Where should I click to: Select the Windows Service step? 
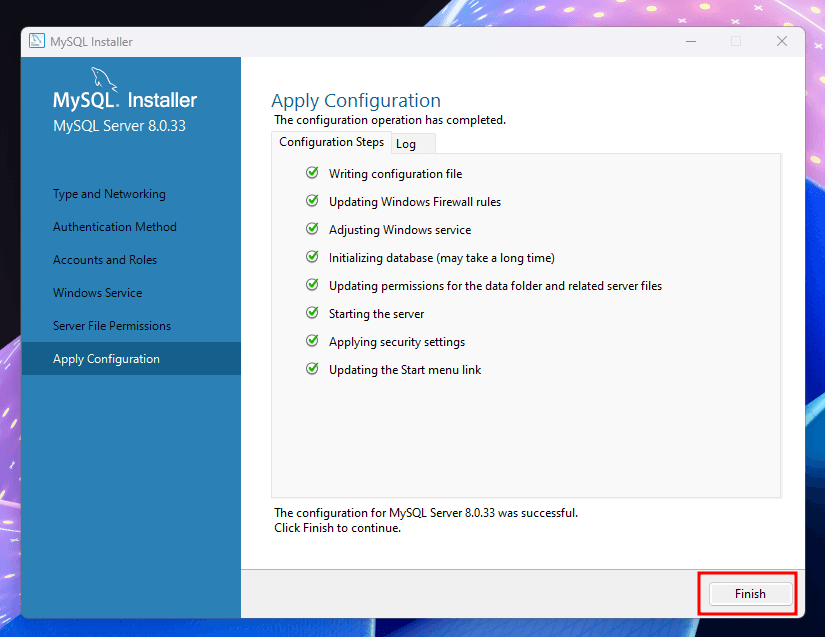(97, 293)
